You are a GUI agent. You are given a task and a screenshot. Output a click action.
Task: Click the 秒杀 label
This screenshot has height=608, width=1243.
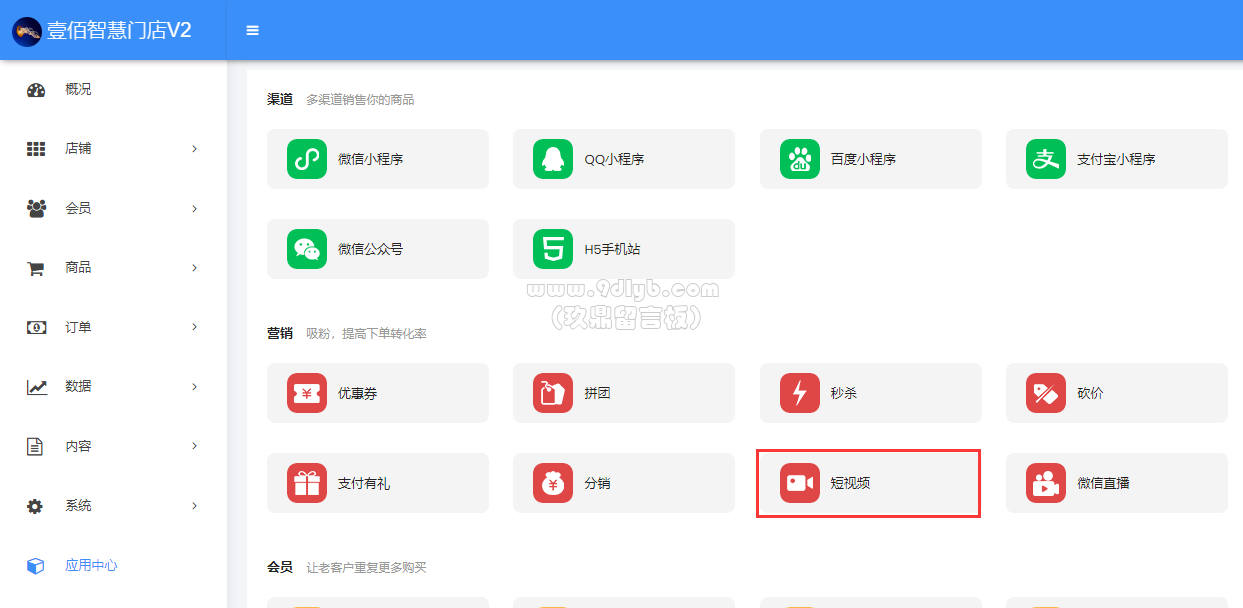844,393
